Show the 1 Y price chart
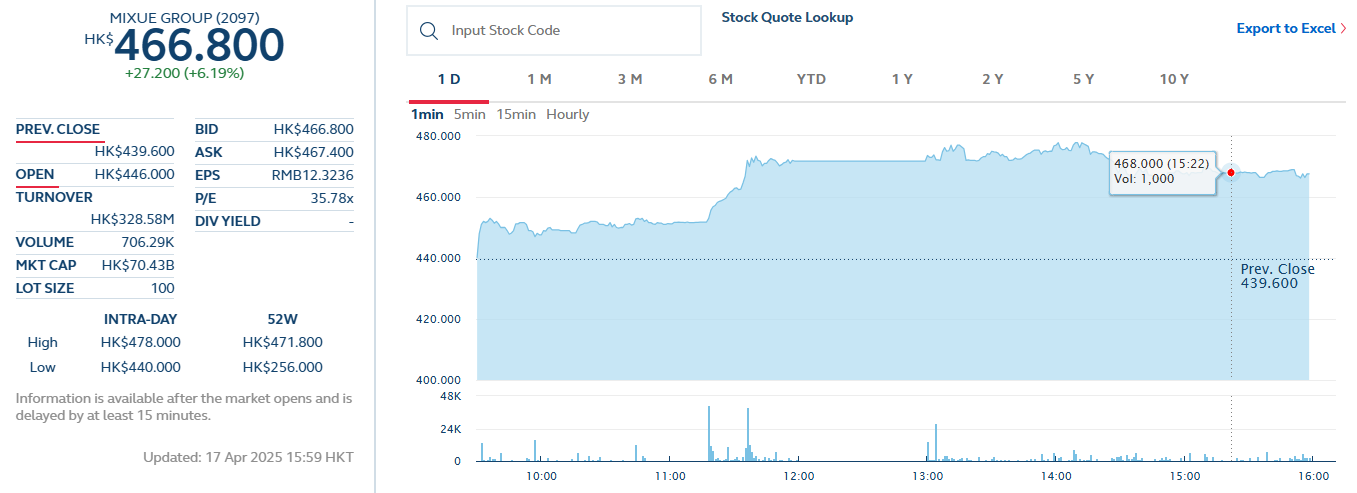The width and height of the screenshot is (1357, 493). tap(902, 79)
